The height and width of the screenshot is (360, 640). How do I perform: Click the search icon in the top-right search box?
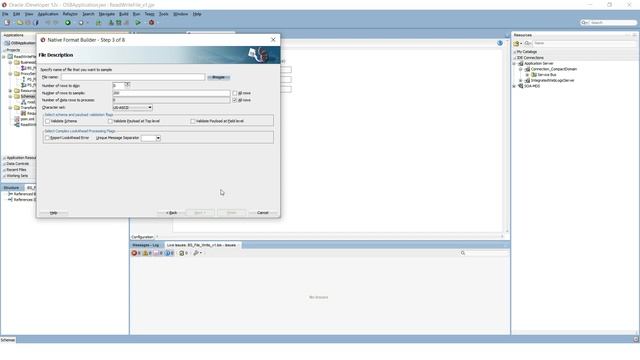tap(584, 22)
